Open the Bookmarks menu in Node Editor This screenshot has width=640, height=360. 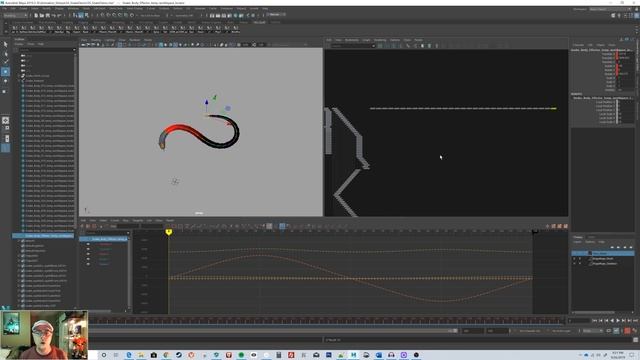point(352,40)
